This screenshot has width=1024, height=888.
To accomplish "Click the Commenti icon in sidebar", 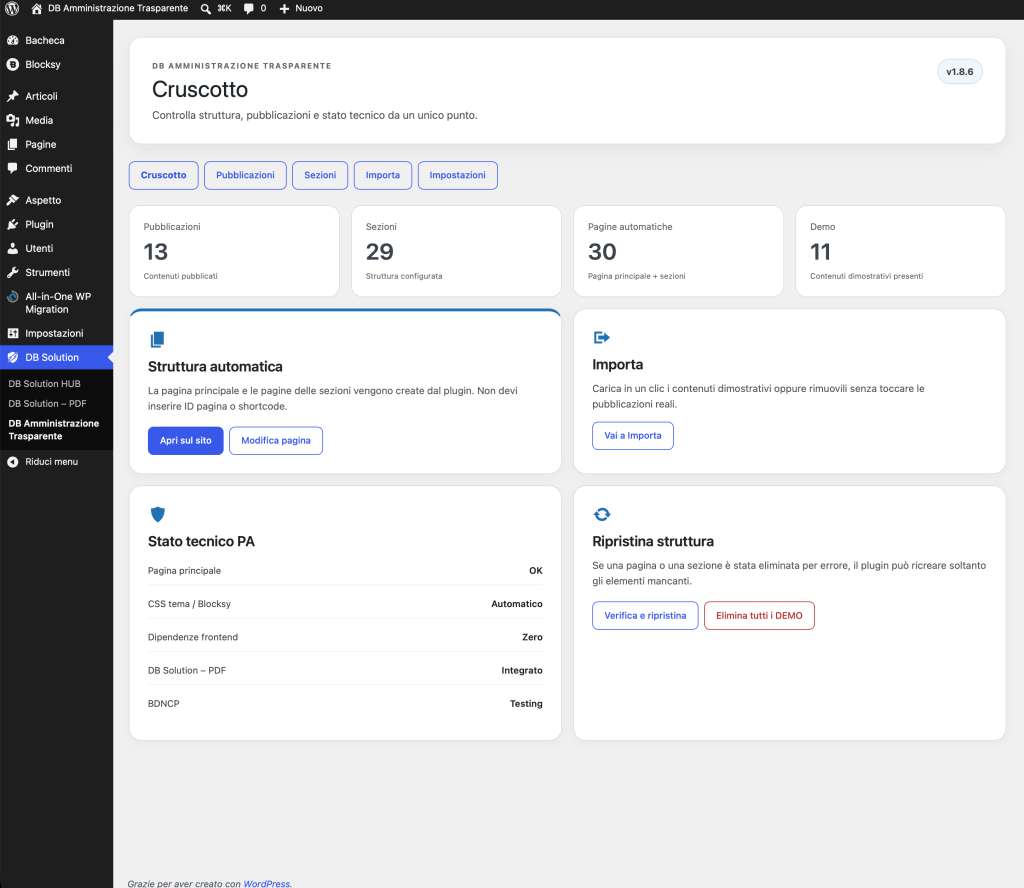I will tap(12, 168).
